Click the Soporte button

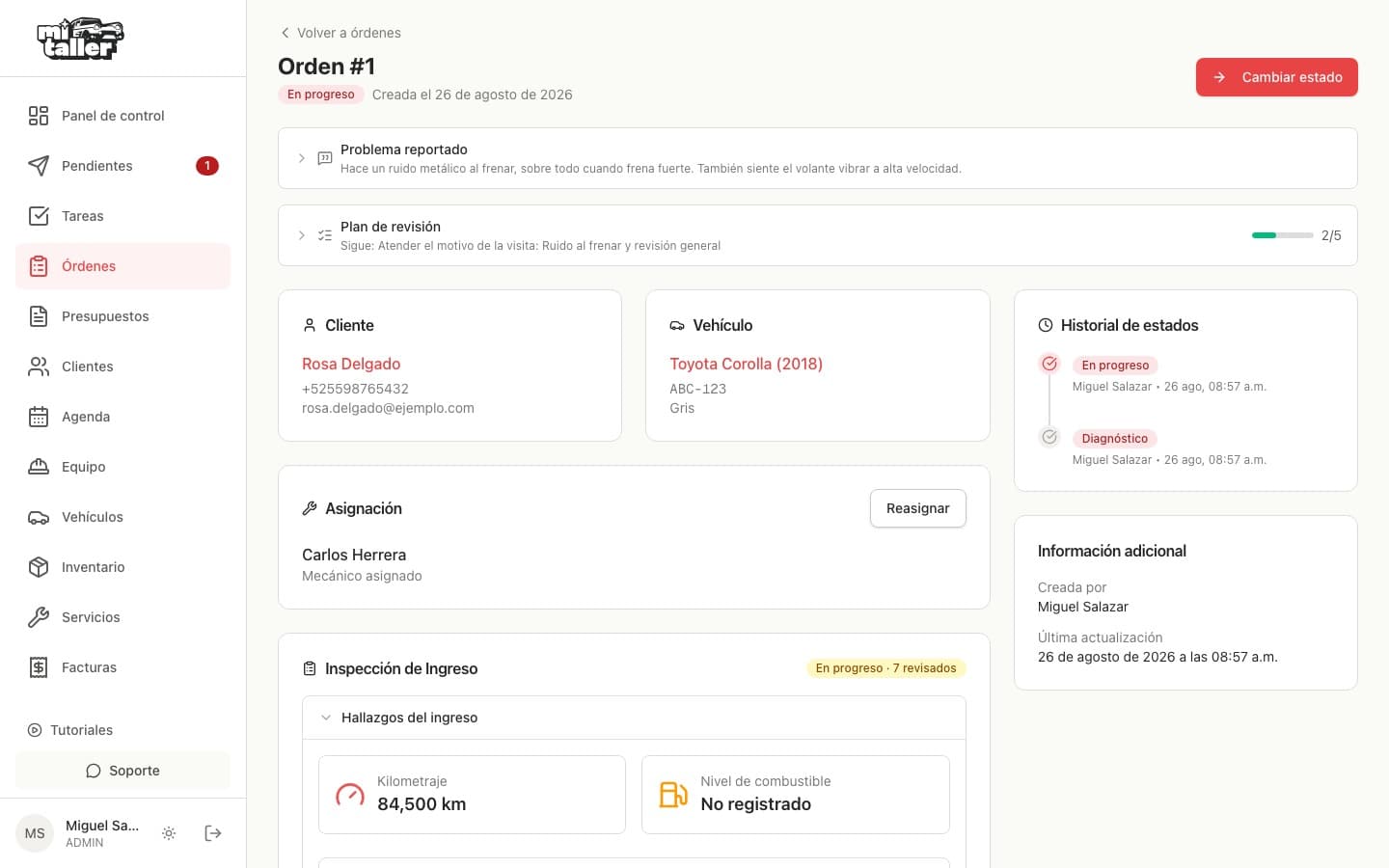123,771
